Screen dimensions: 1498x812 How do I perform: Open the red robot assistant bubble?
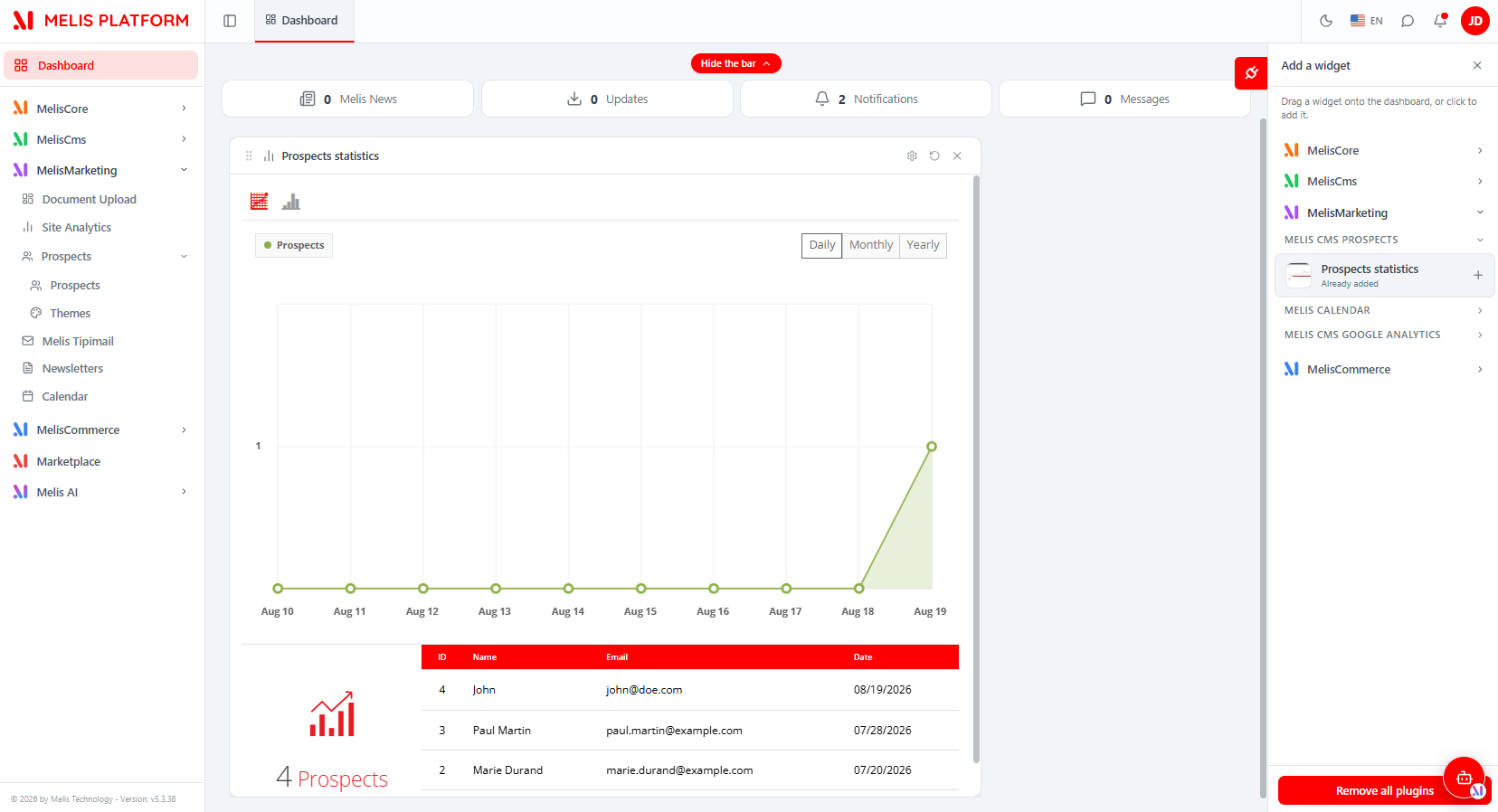click(1464, 778)
